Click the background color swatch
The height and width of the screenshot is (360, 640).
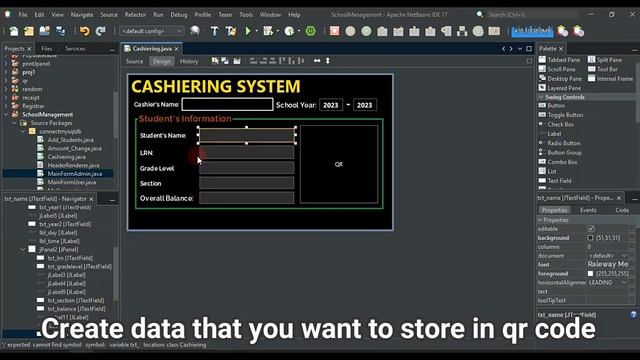590,238
